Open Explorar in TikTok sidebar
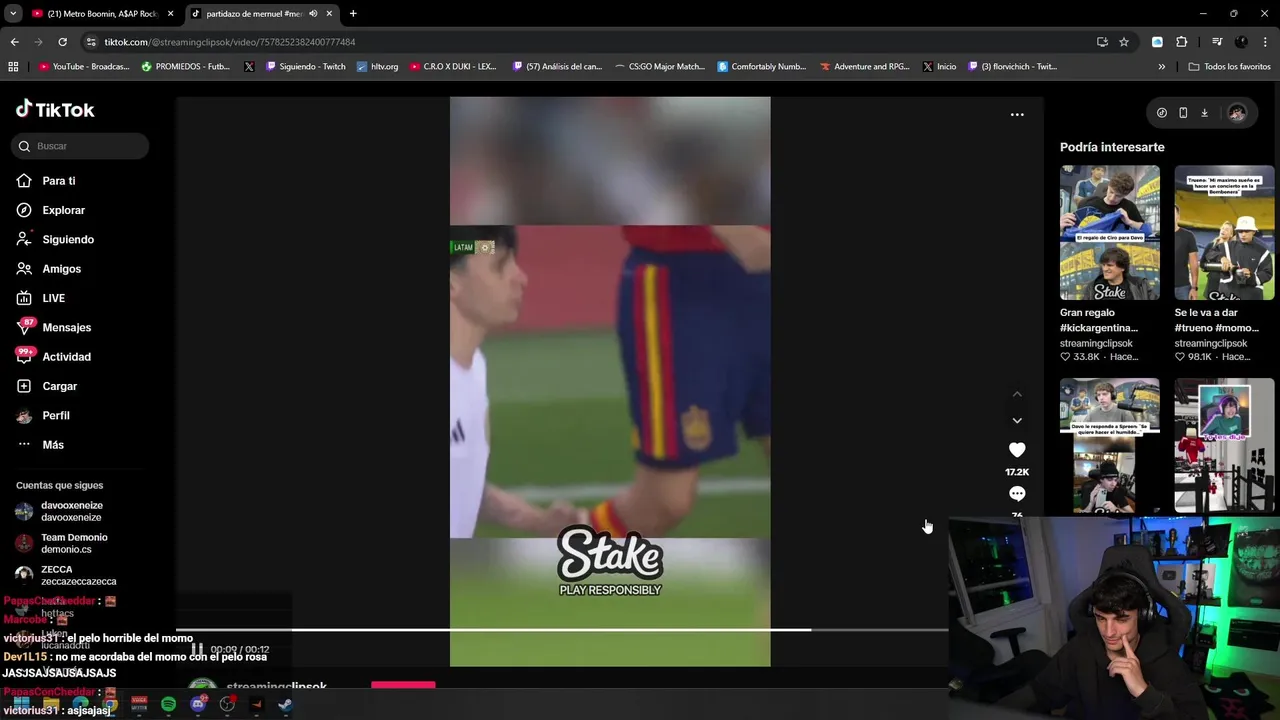Screen dimensions: 1280x720 click(x=51, y=210)
